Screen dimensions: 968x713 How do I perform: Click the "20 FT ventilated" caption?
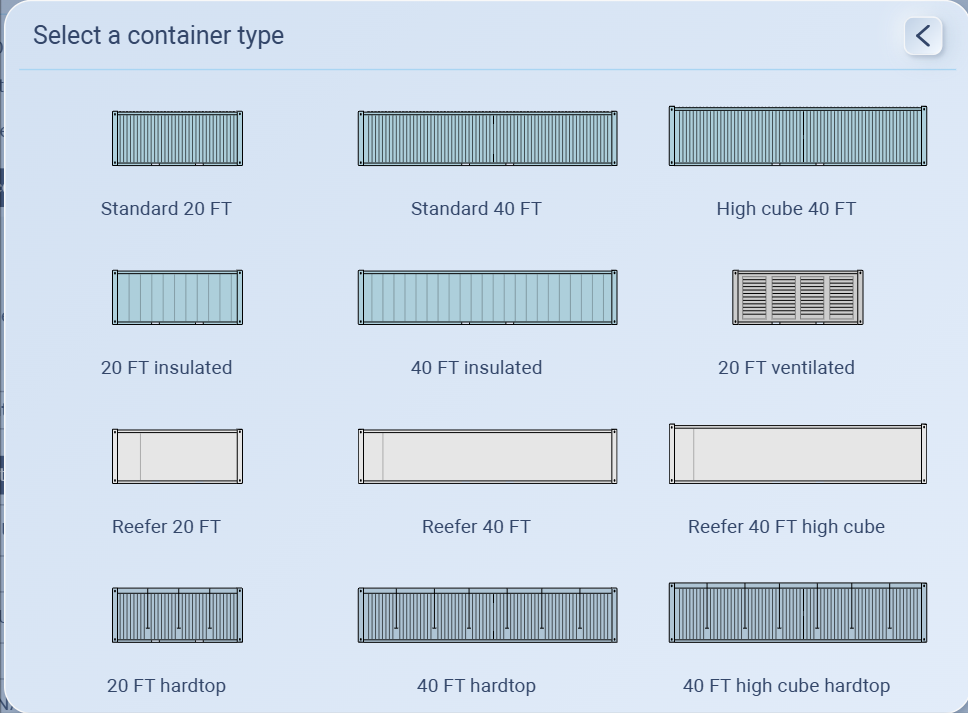point(786,368)
